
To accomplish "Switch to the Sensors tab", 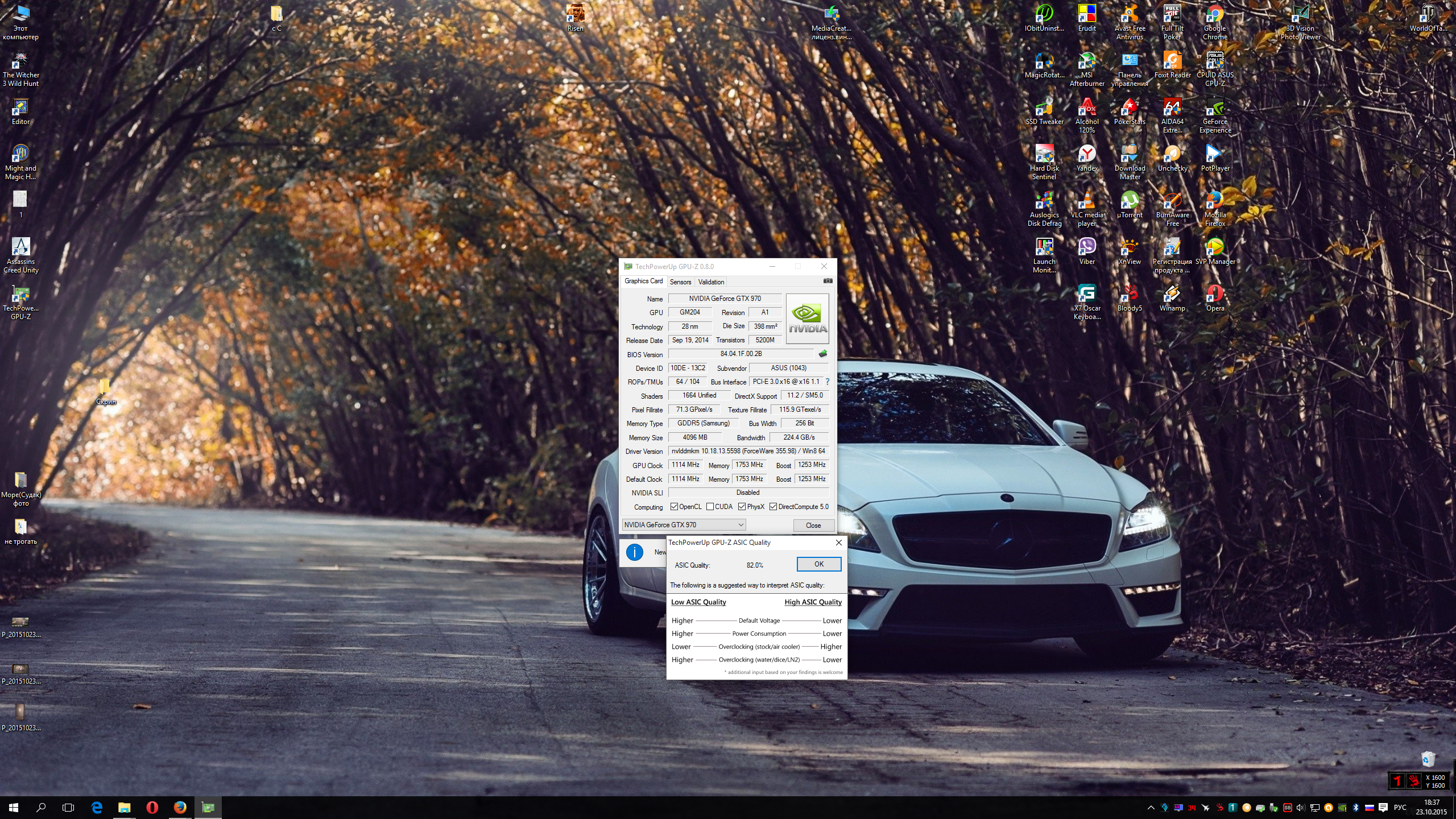I will pyautogui.click(x=680, y=282).
